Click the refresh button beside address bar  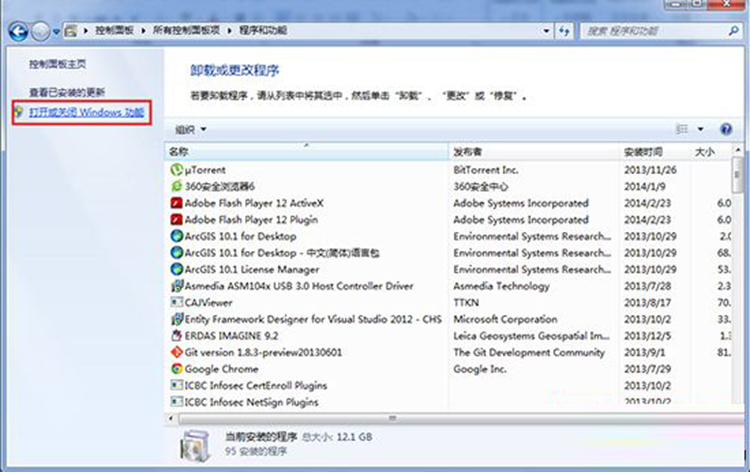[x=564, y=32]
